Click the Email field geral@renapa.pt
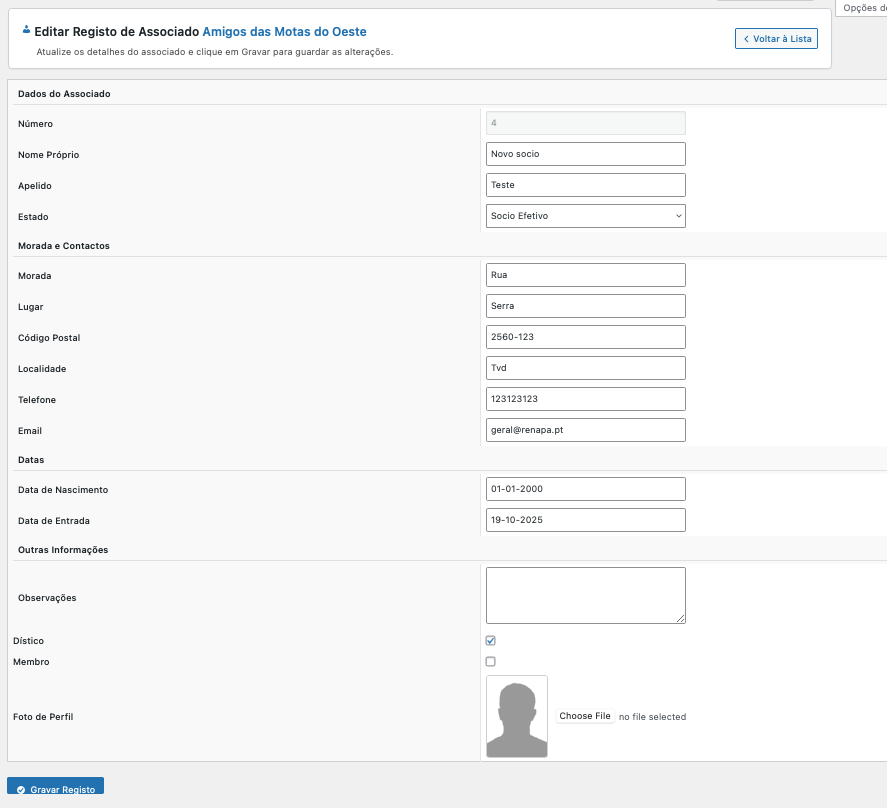The width and height of the screenshot is (887, 808). [x=585, y=430]
